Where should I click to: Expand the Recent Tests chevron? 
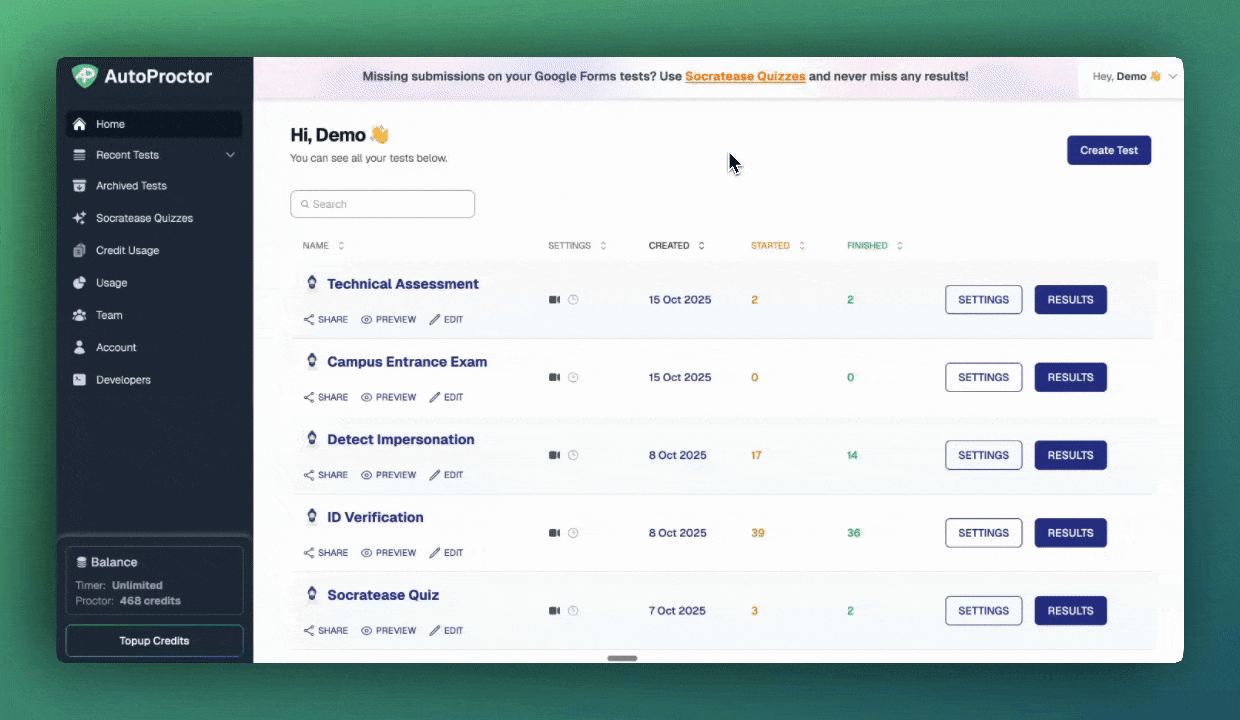click(x=230, y=155)
